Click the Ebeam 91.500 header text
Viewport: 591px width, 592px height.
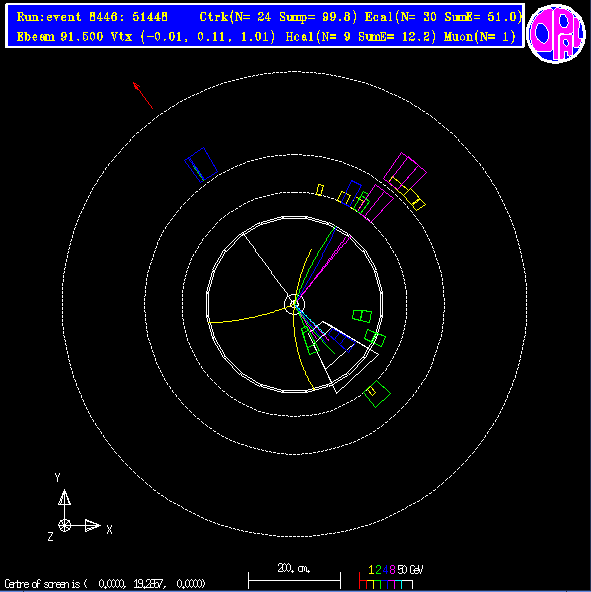pyautogui.click(x=60, y=37)
